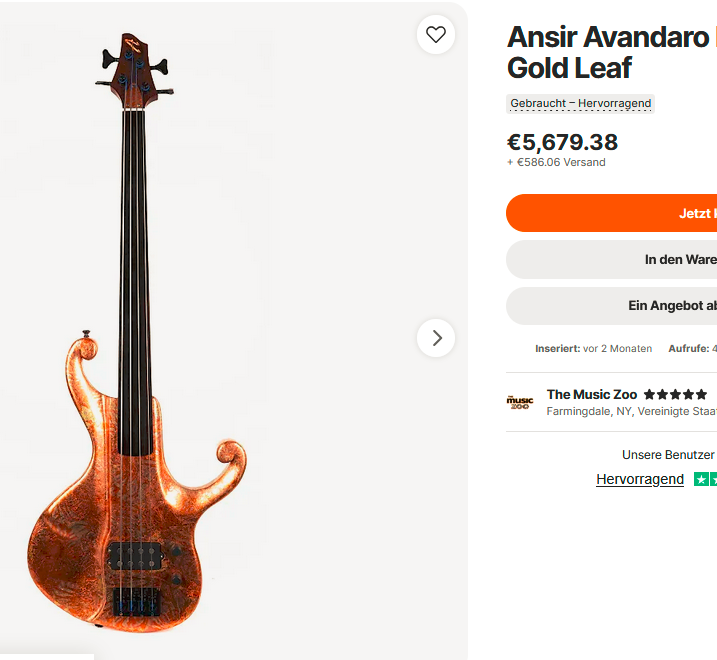Open The Music Zoo seller link
Screen dimensions: 717x660
(591, 395)
